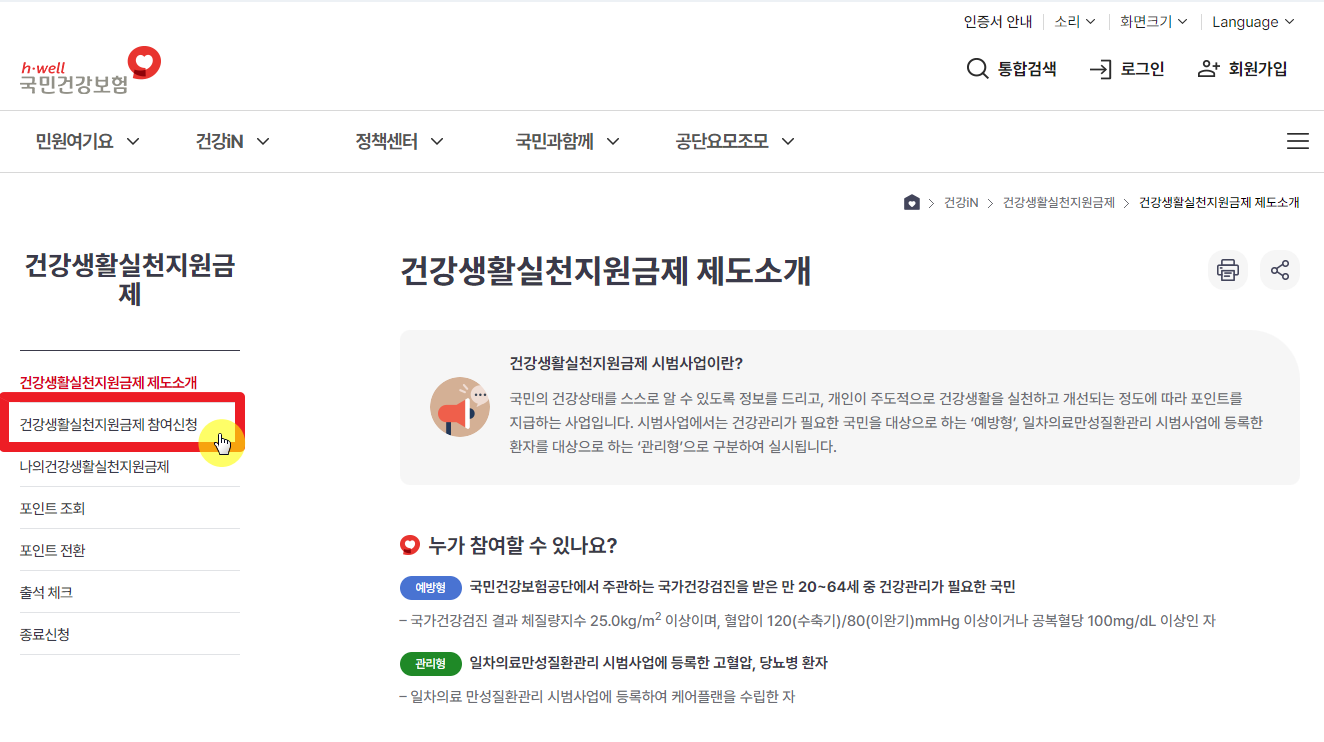The height and width of the screenshot is (742, 1324).
Task: Expand the 화면크기 dropdown
Action: coord(1152,21)
